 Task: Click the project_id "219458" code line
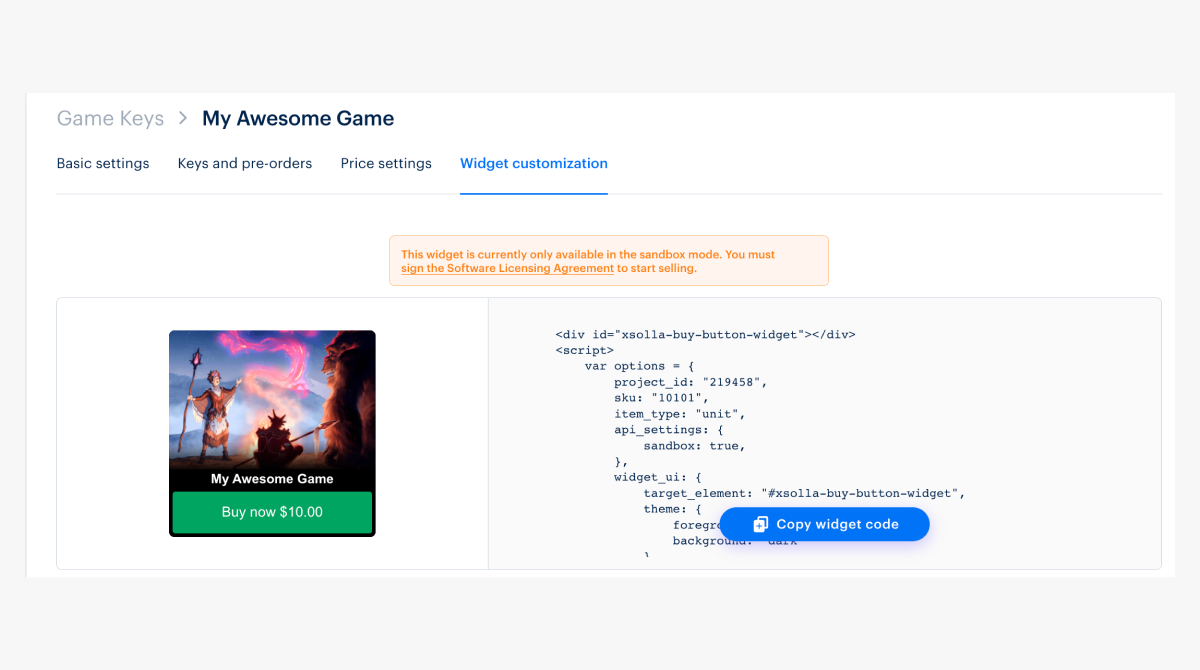[x=690, y=382]
